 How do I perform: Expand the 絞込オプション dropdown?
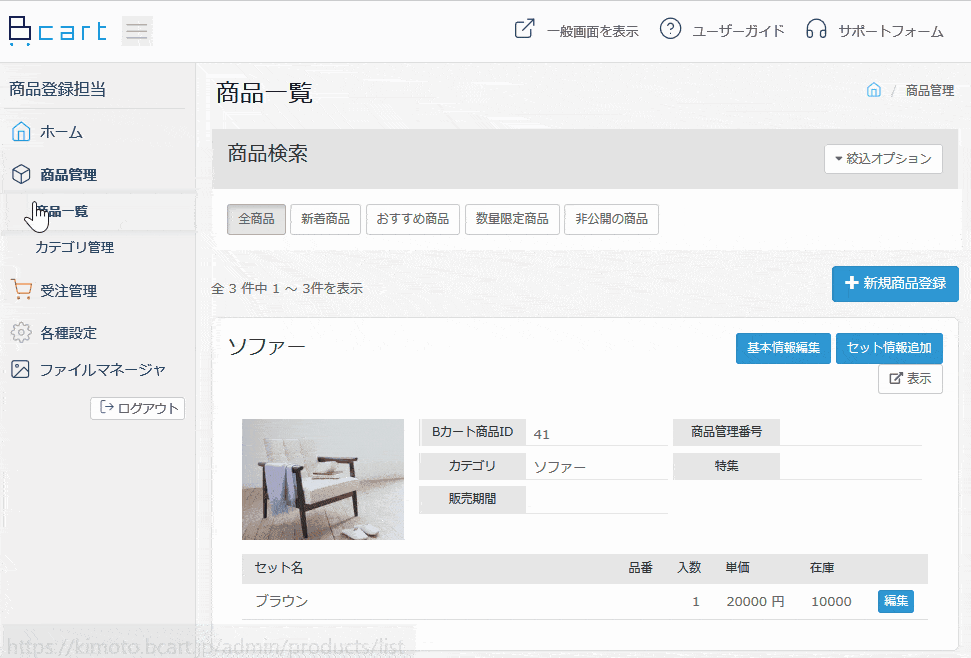(x=883, y=158)
